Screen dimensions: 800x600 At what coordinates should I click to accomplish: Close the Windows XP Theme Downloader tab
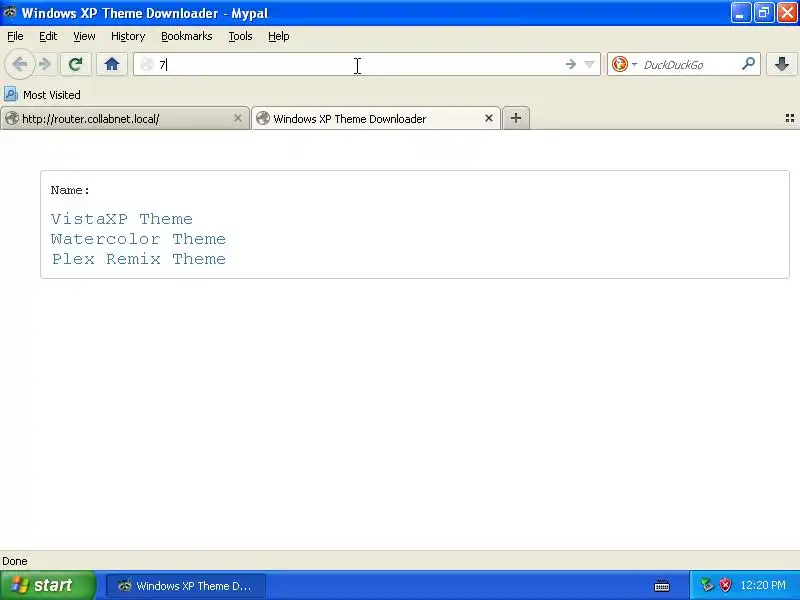point(489,118)
